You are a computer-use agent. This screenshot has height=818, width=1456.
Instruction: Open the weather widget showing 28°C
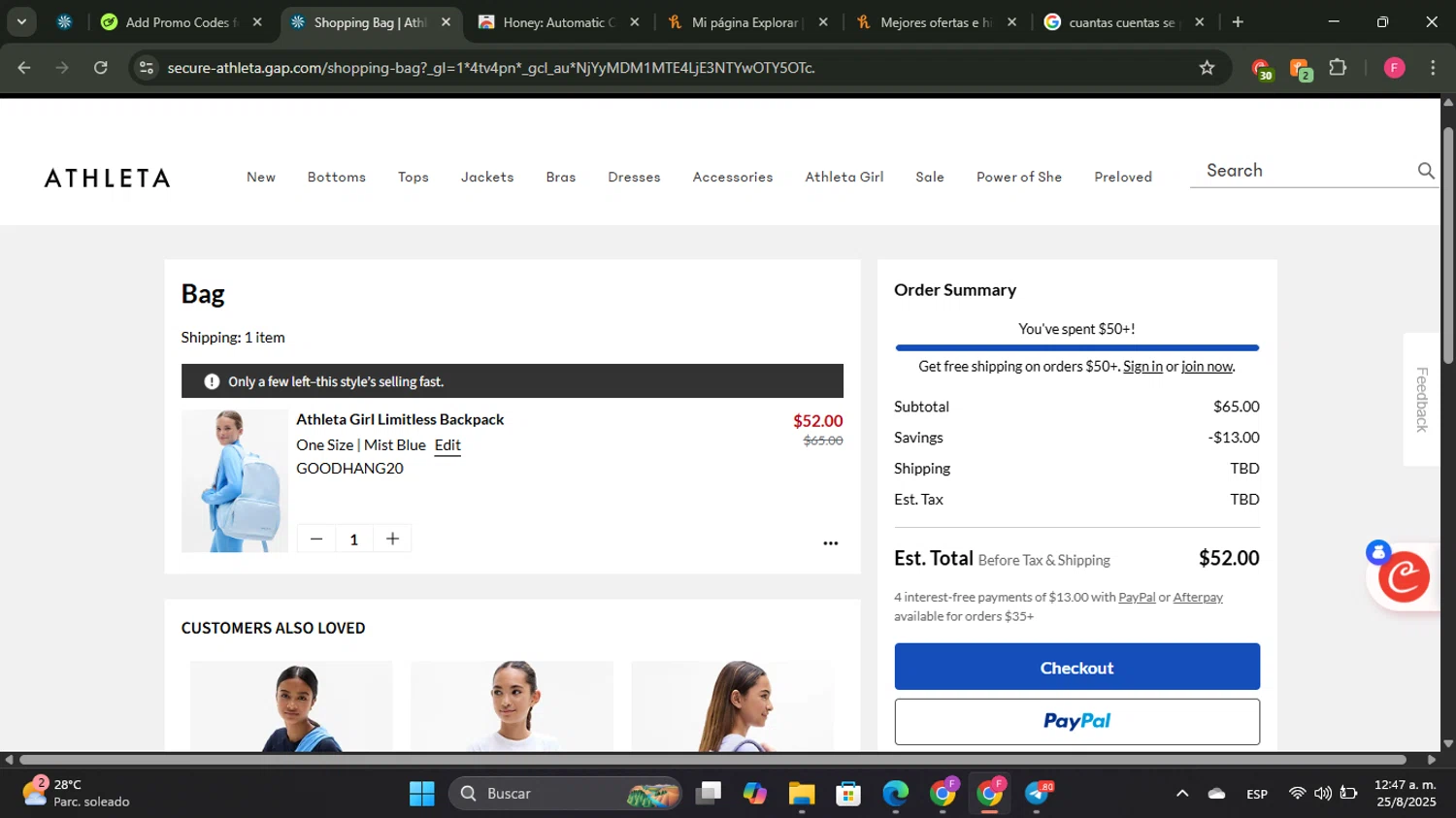pyautogui.click(x=76, y=793)
